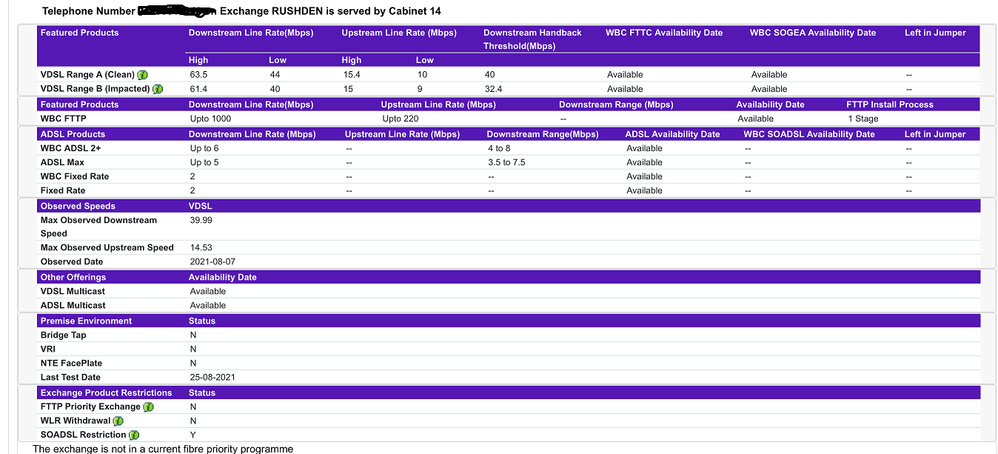Select the Last Test Date value 25-08-2021
The image size is (998, 454).
pyautogui.click(x=211, y=377)
